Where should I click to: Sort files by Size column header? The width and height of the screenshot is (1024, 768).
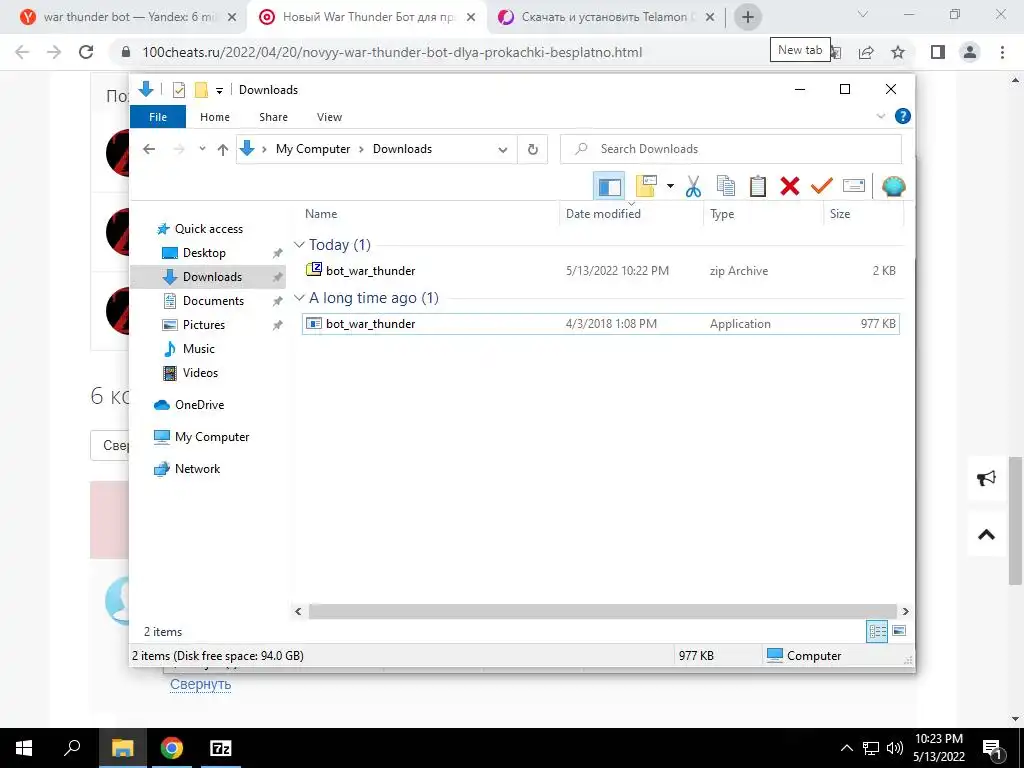coord(840,214)
